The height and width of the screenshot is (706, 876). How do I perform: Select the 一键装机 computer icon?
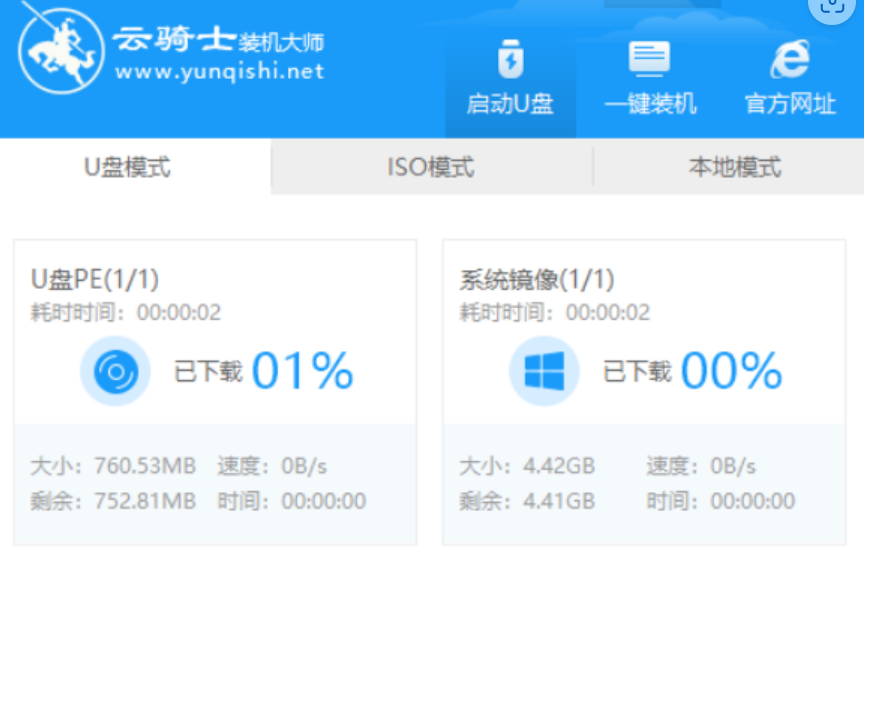(649, 59)
